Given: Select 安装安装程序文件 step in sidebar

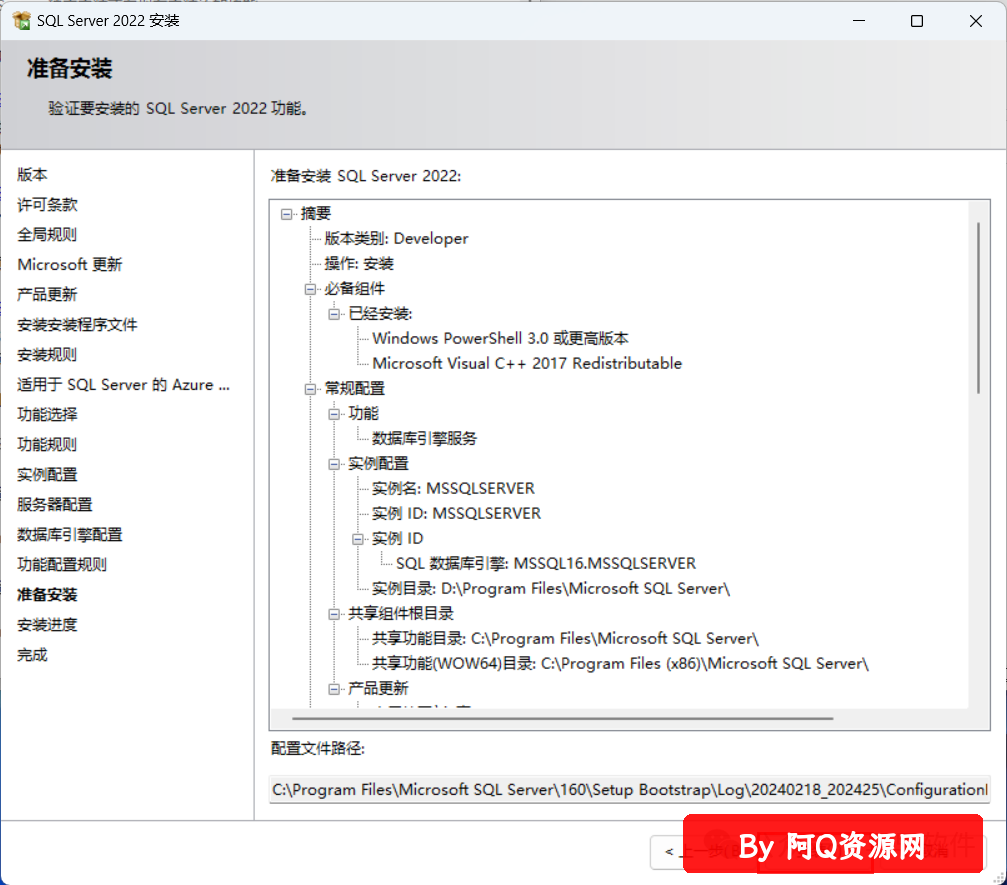Looking at the screenshot, I should pyautogui.click(x=77, y=325).
